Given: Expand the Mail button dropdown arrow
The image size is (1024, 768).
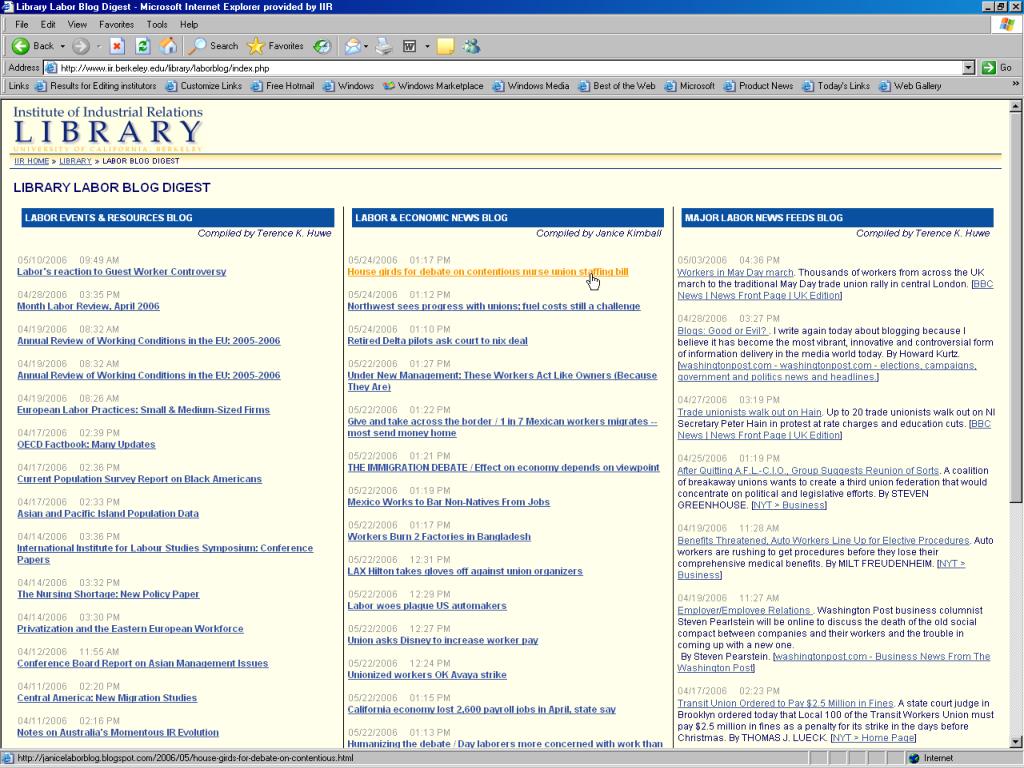Looking at the screenshot, I should pos(366,46).
